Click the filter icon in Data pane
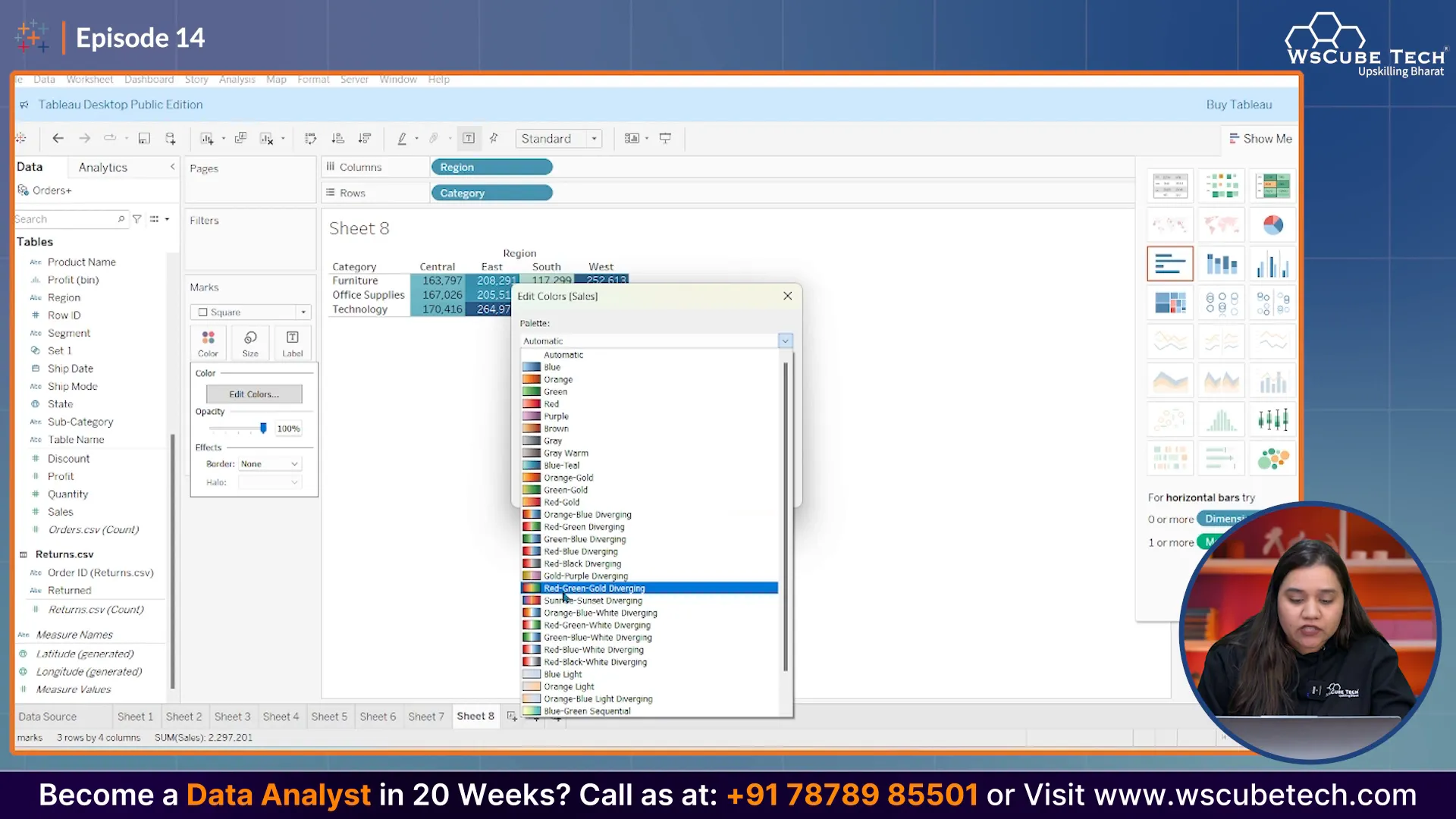1456x819 pixels. pyautogui.click(x=137, y=219)
